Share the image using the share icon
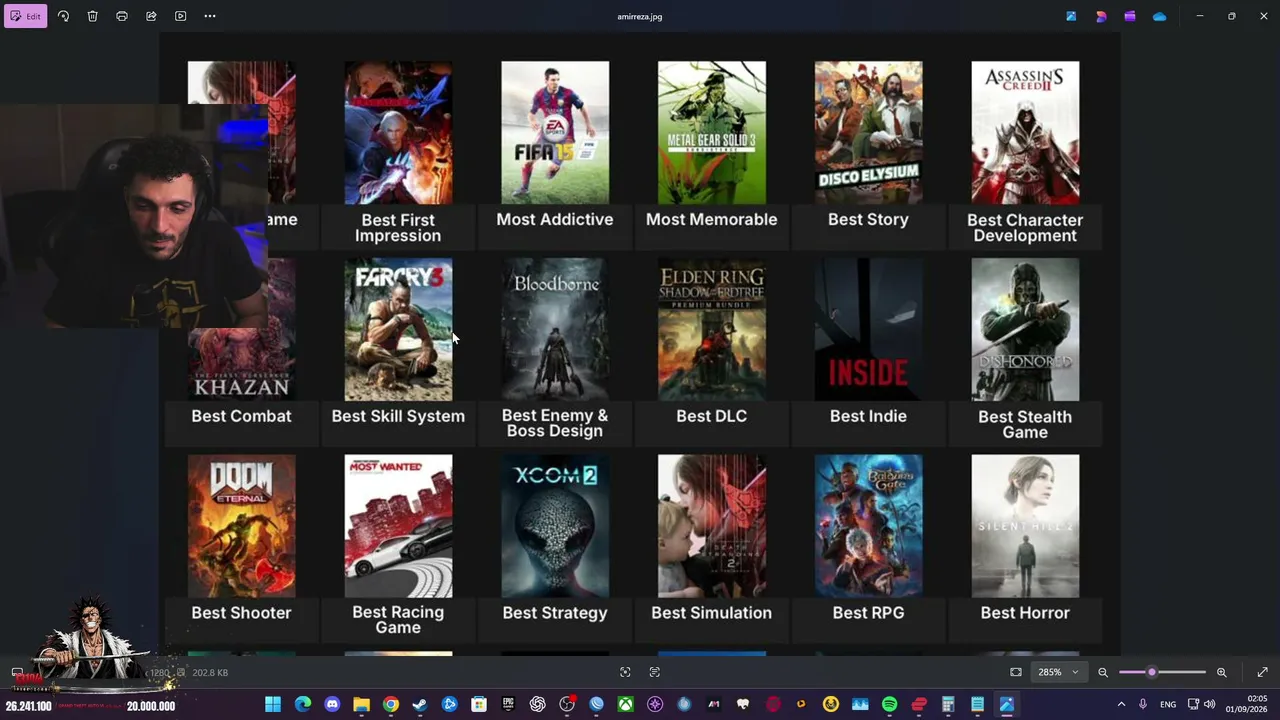 pyautogui.click(x=151, y=16)
